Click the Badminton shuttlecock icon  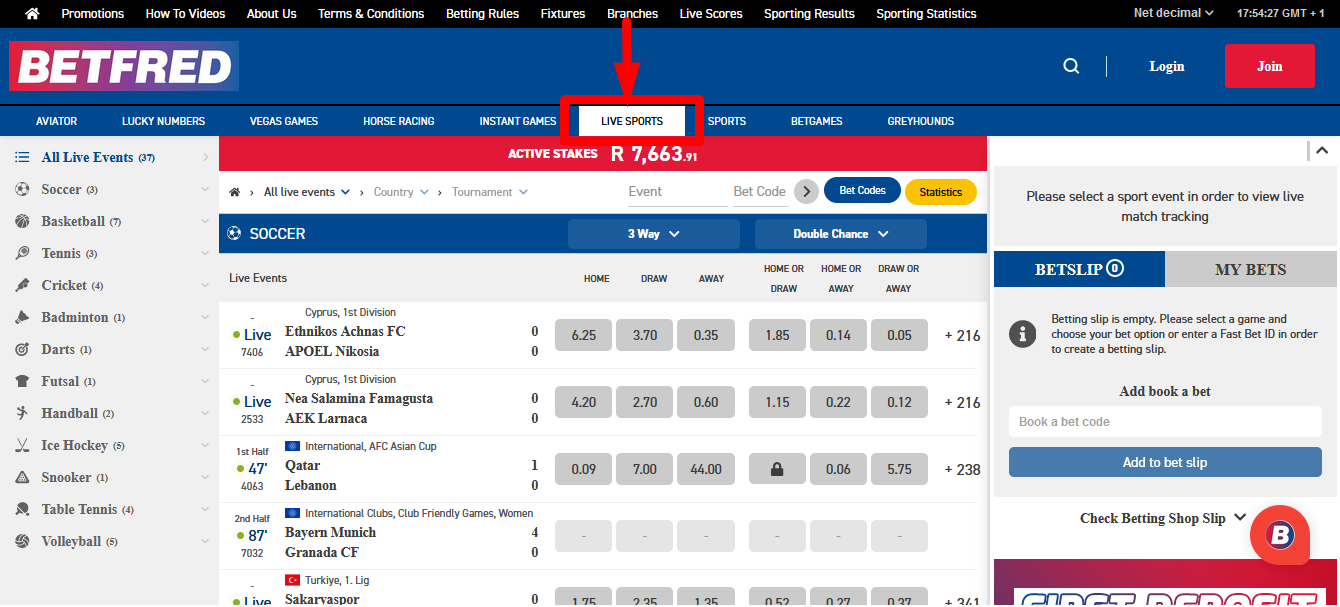22,317
